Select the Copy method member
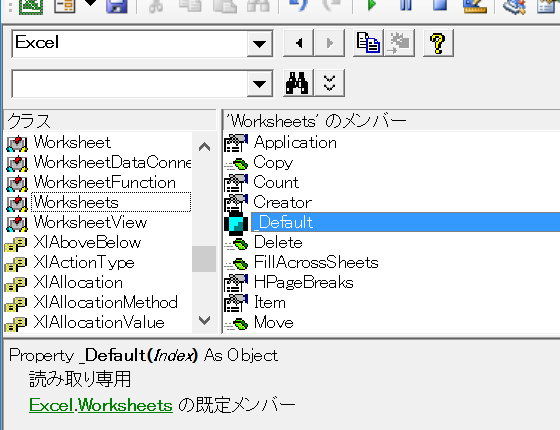This screenshot has width=560, height=430. click(x=273, y=162)
